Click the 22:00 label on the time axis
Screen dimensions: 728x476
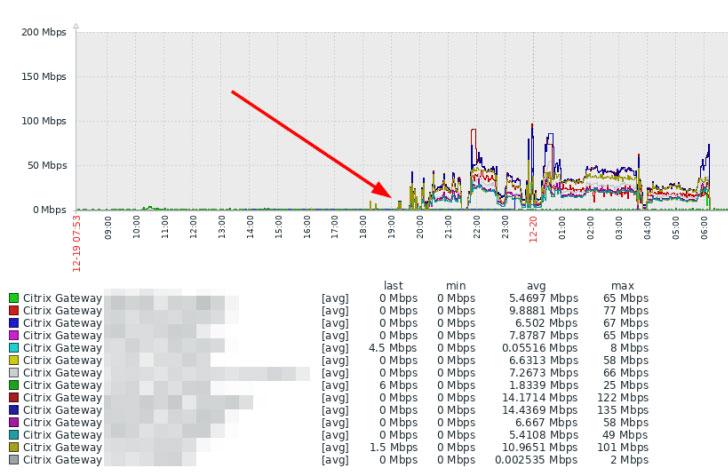[476, 227]
